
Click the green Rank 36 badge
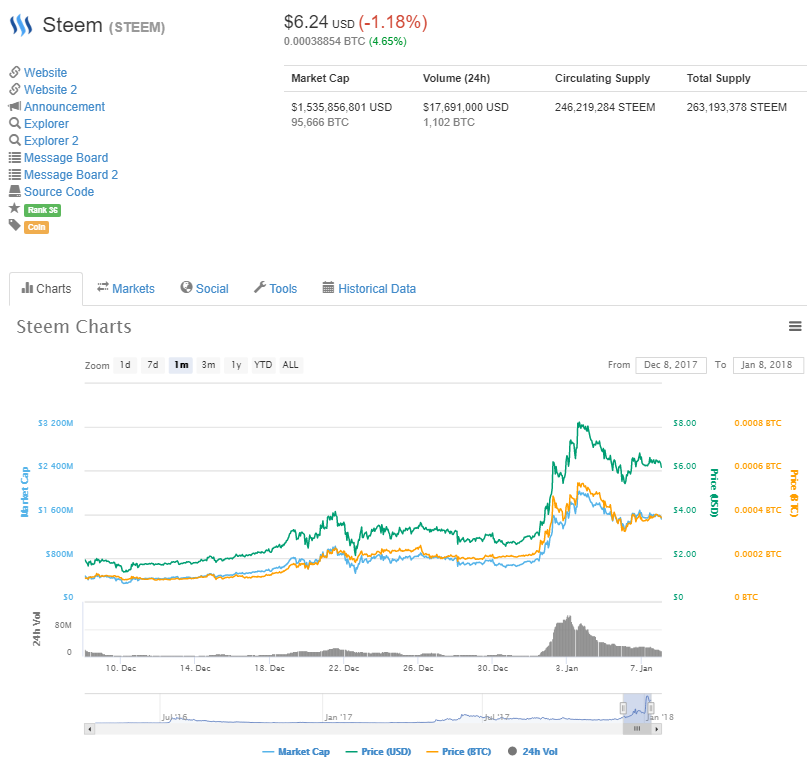[43, 210]
